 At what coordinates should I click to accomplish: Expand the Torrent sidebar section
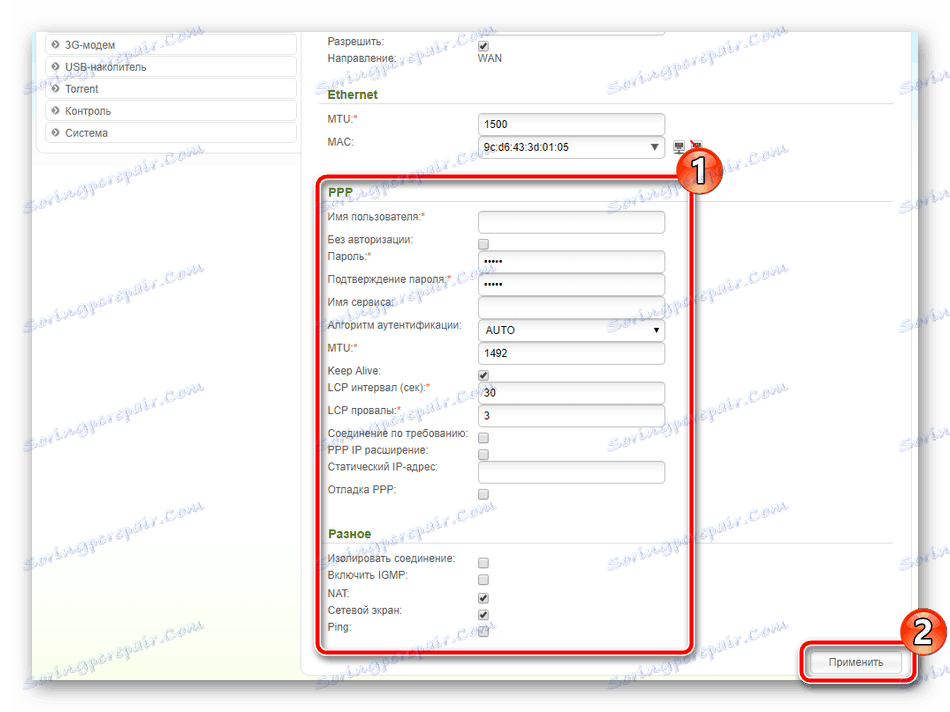point(171,88)
